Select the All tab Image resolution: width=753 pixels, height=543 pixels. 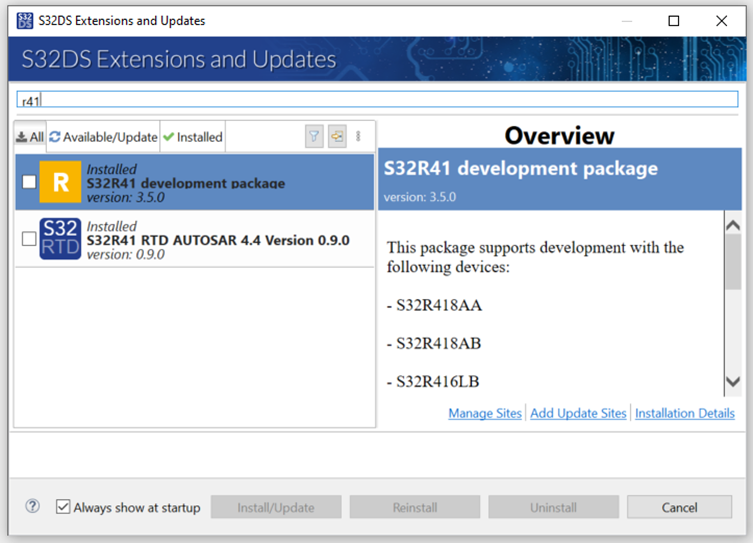click(x=30, y=137)
